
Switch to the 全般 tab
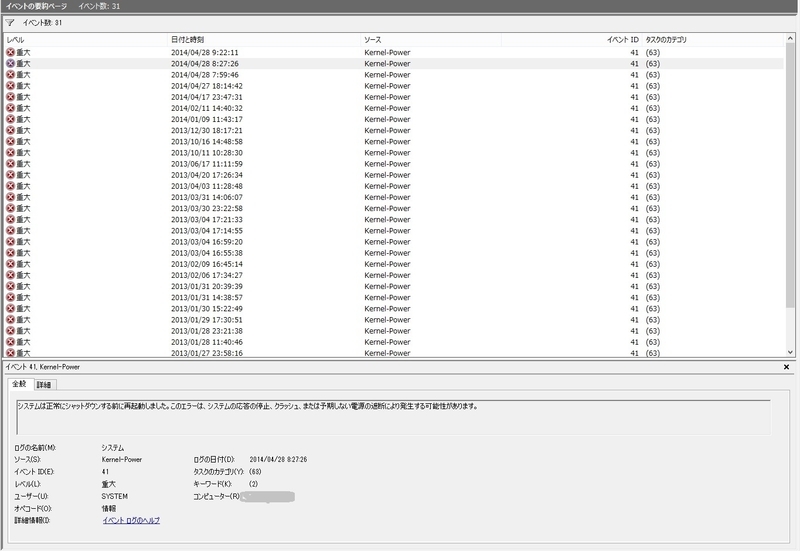(19, 384)
